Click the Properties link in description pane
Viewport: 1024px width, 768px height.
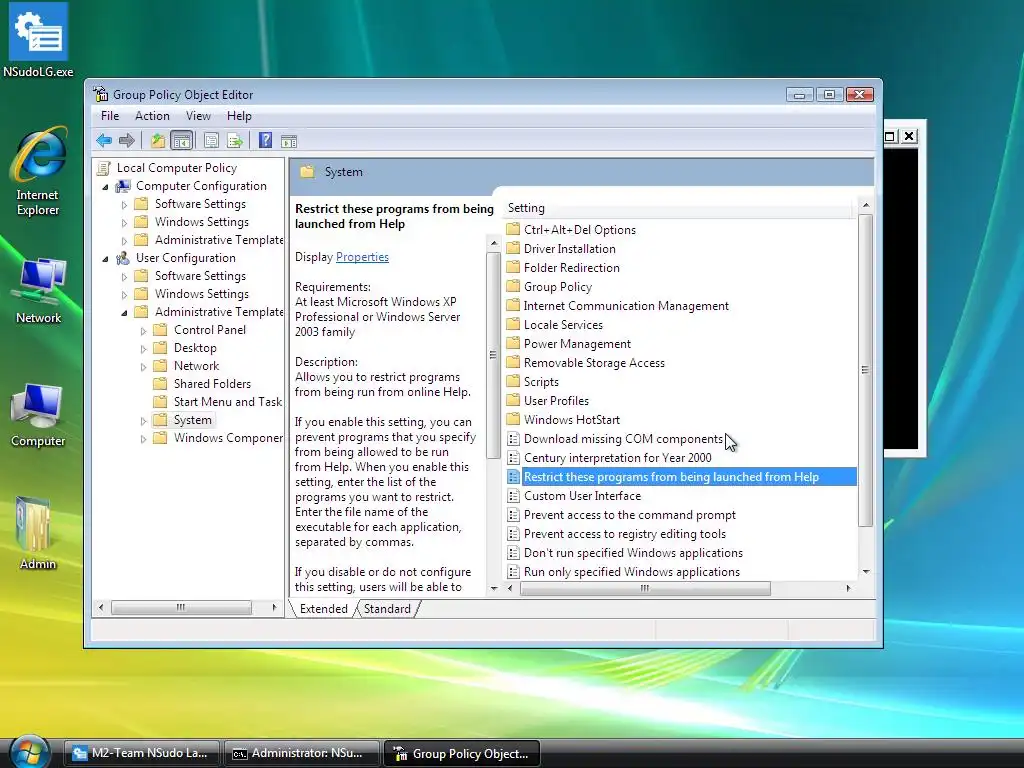362,257
